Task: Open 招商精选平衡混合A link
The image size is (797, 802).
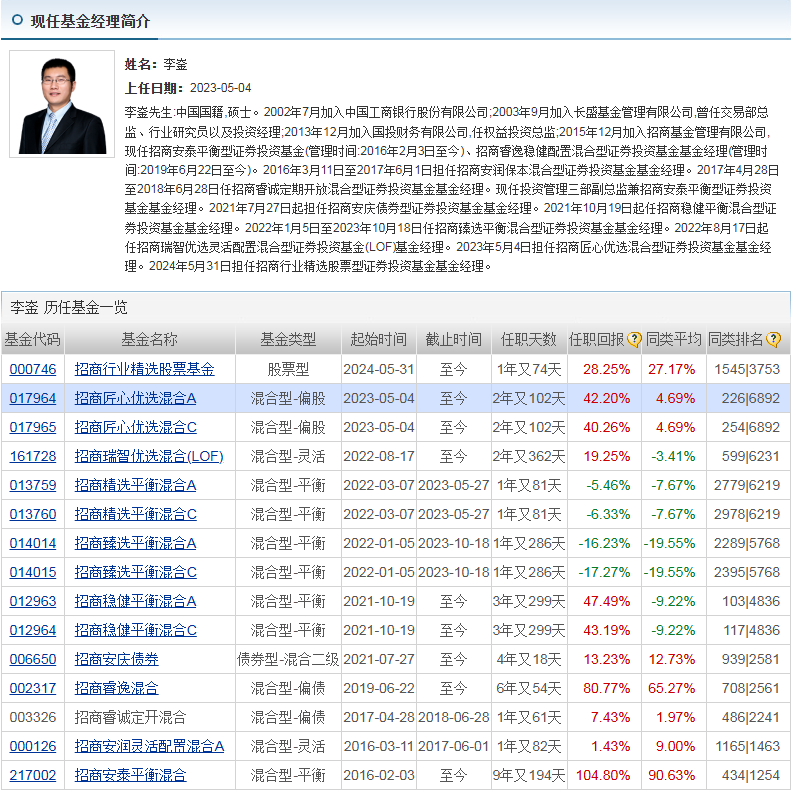Action: point(136,485)
